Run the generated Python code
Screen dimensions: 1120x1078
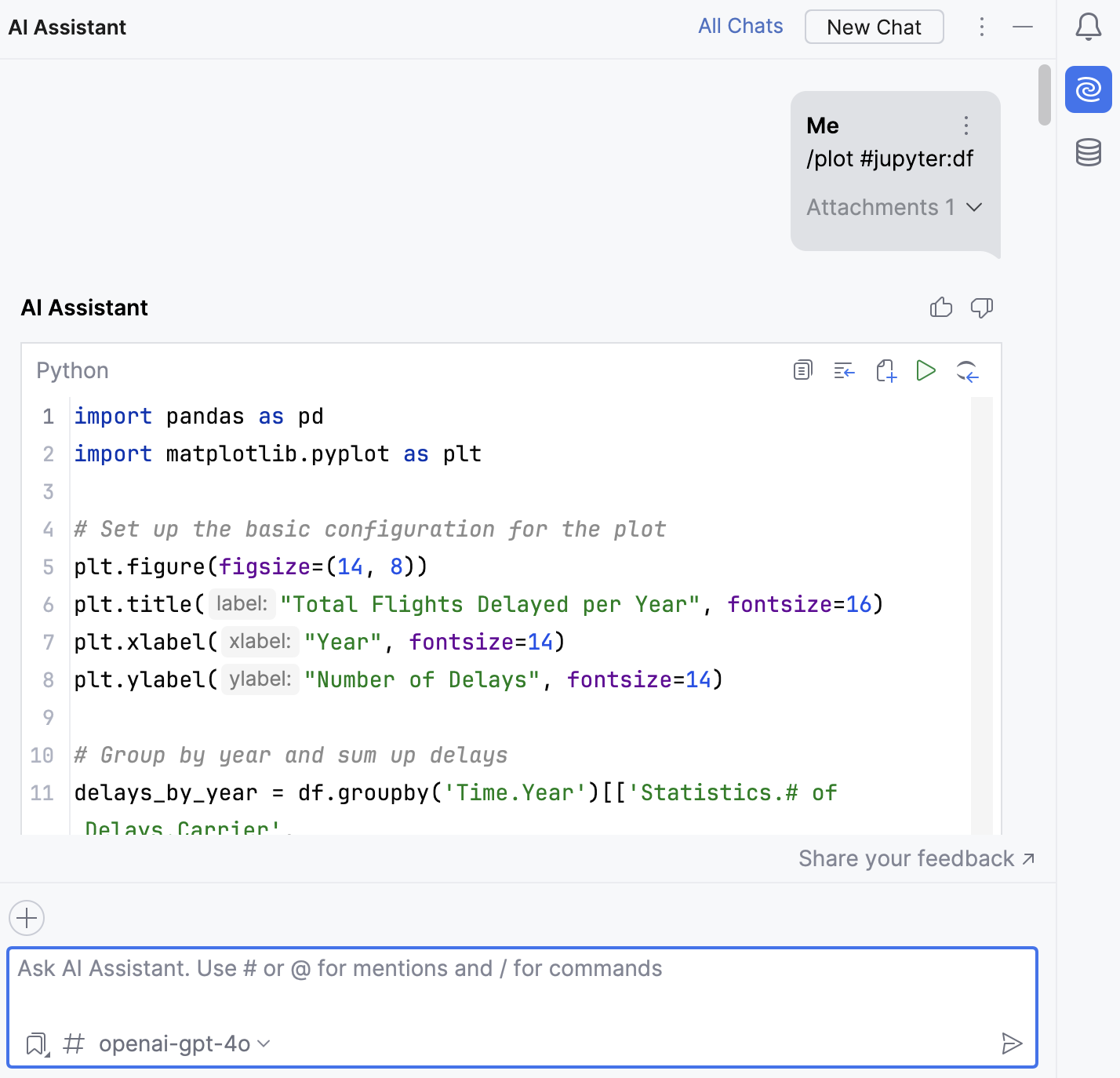click(926, 370)
